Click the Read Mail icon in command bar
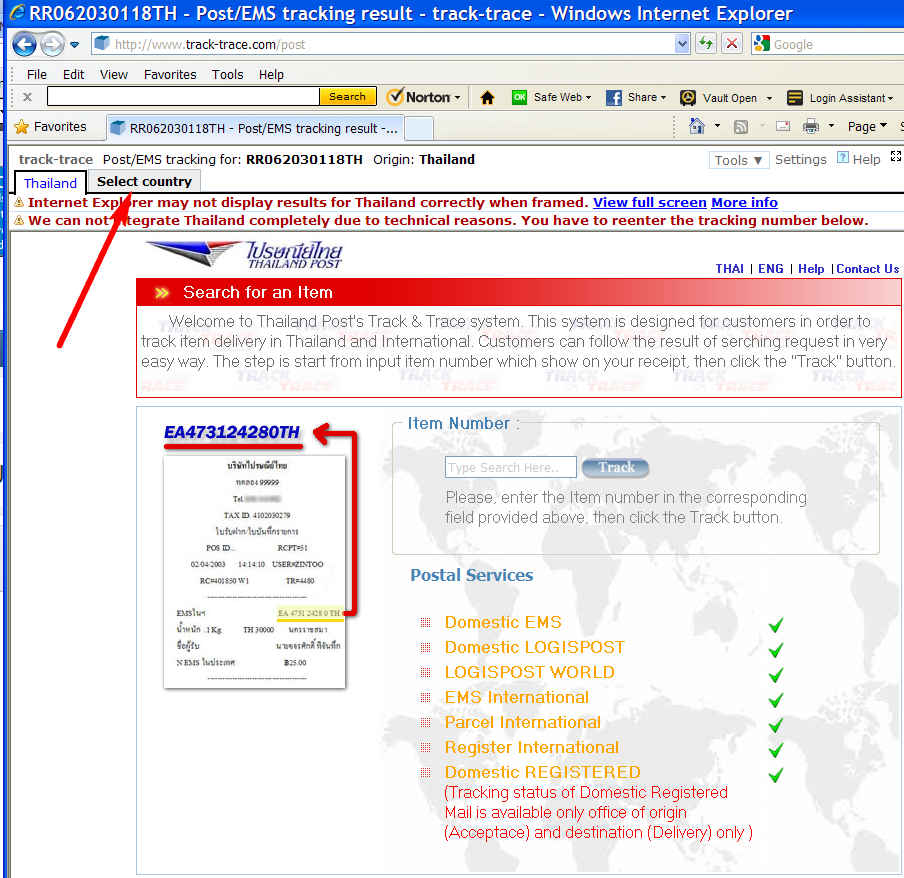Image resolution: width=904 pixels, height=878 pixels. click(x=782, y=126)
